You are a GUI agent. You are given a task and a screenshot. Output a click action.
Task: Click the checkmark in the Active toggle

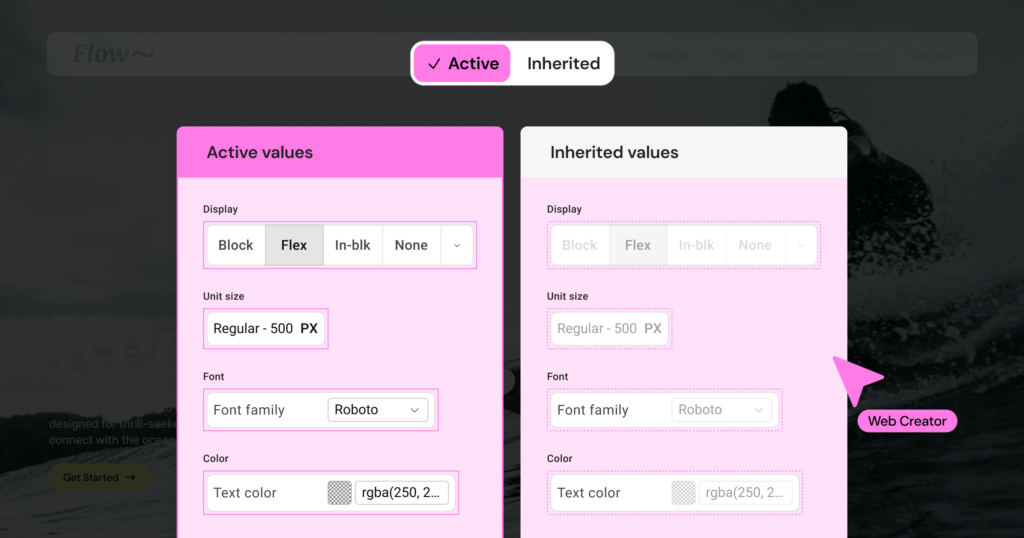pyautogui.click(x=434, y=64)
